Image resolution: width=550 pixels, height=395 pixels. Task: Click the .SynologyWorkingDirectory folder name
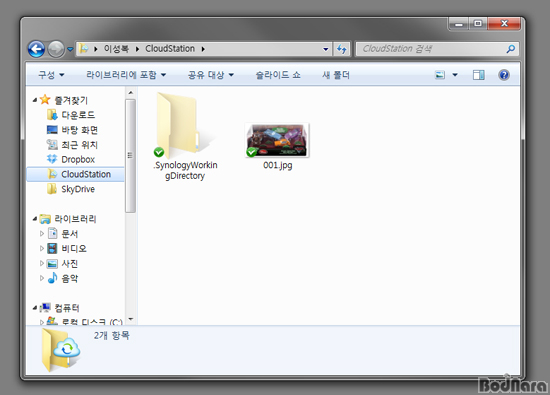pos(185,170)
